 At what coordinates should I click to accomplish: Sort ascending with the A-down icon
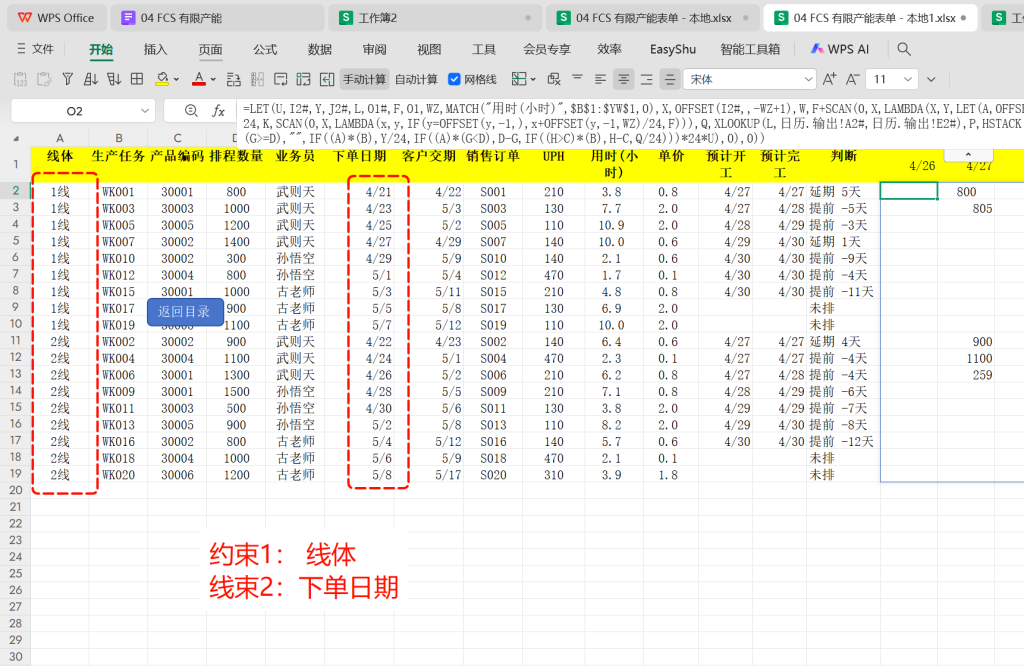(x=91, y=80)
